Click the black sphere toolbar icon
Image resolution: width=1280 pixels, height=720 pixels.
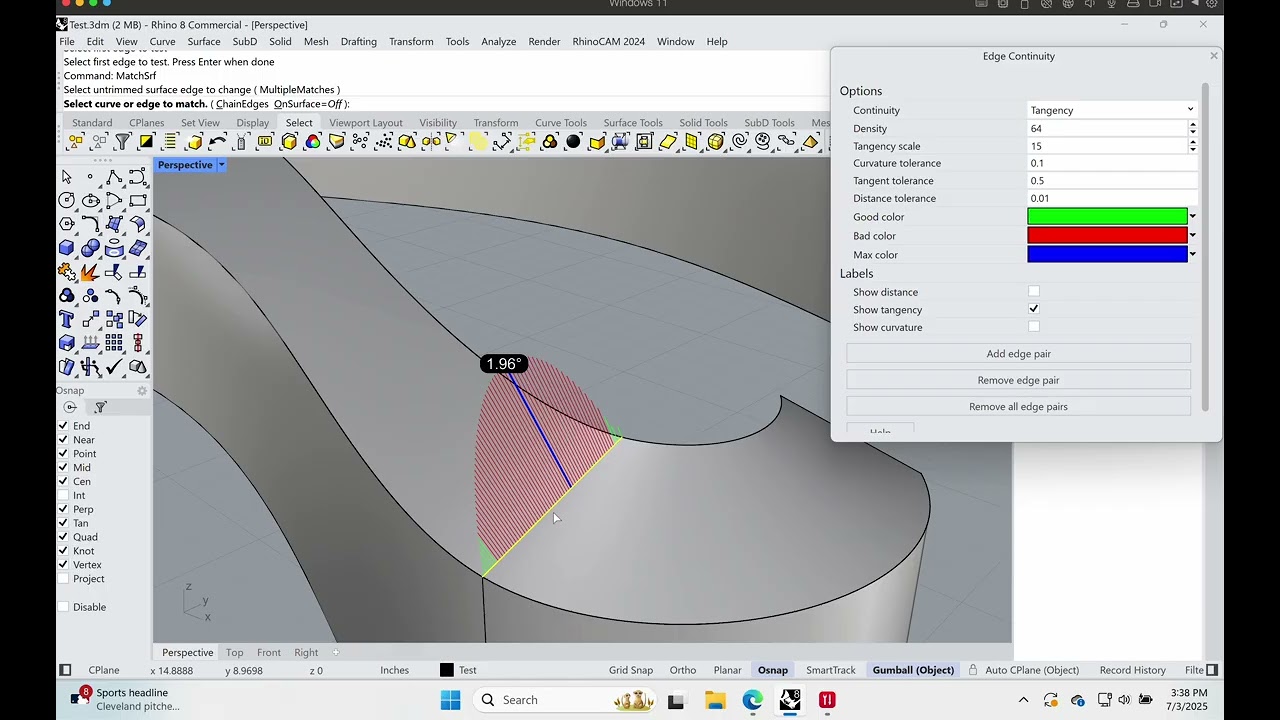(x=573, y=142)
